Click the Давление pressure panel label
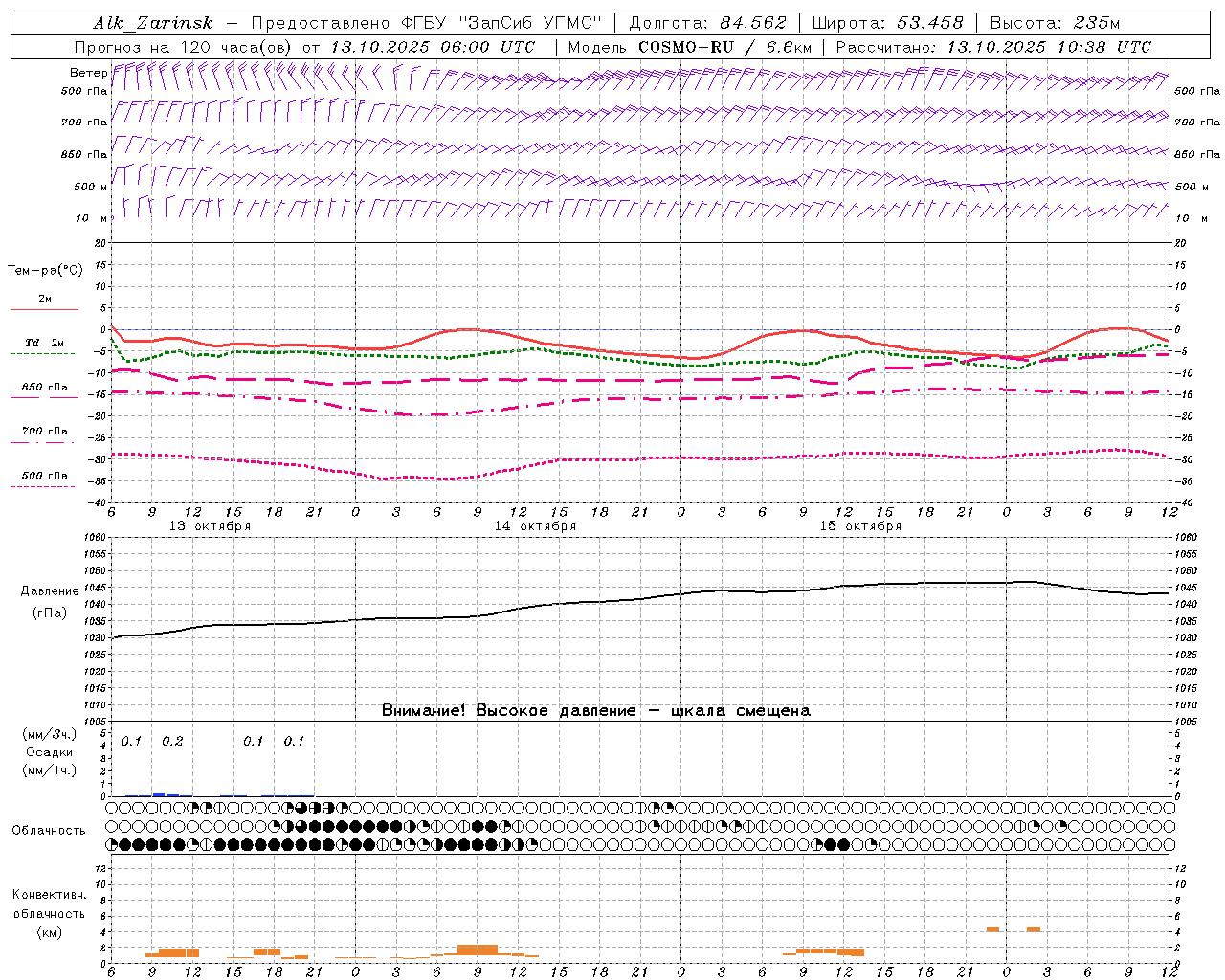 (51, 591)
